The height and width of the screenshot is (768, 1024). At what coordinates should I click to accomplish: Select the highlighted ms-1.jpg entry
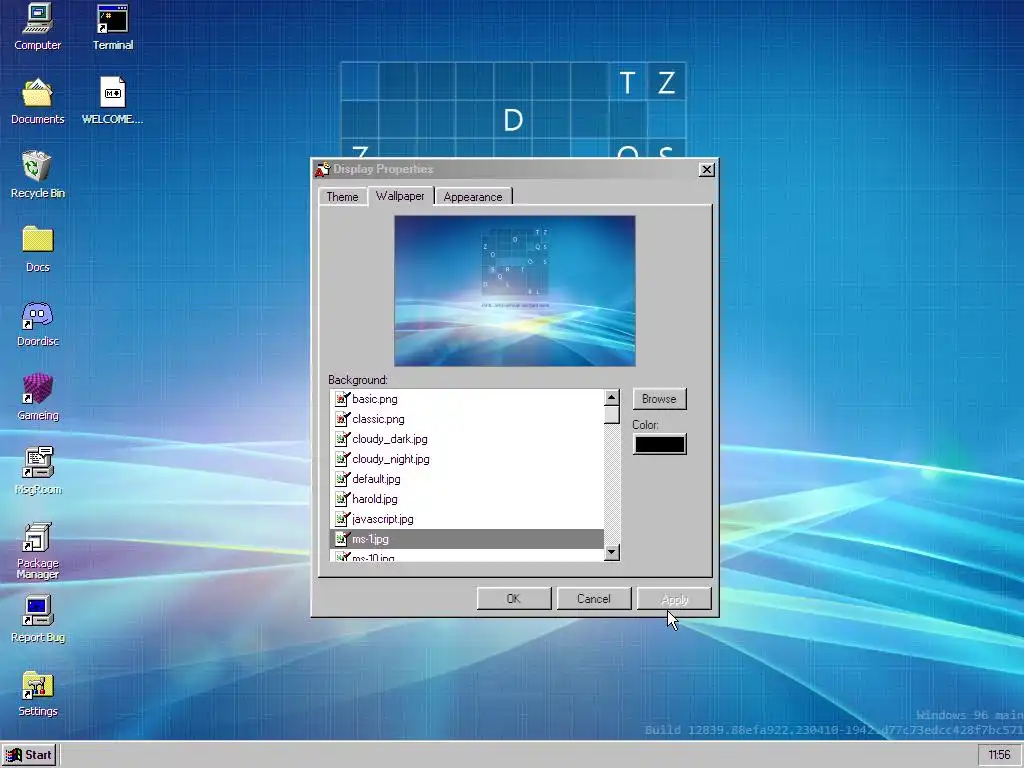(467, 539)
